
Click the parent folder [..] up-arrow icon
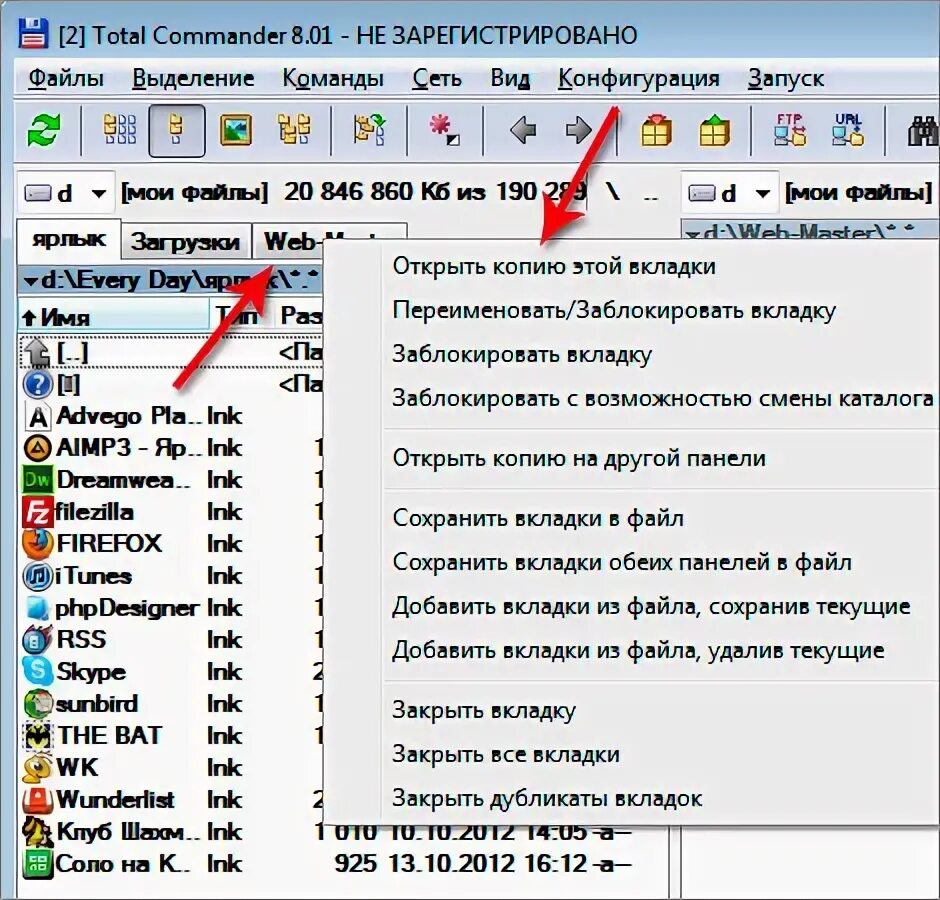[x=37, y=352]
